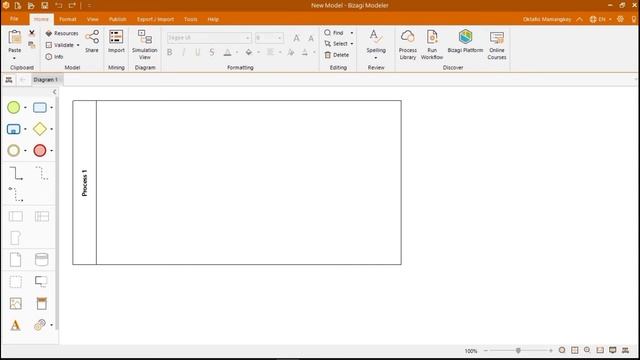Image resolution: width=640 pixels, height=360 pixels.
Task: Click Run Workflow
Action: pos(432,44)
